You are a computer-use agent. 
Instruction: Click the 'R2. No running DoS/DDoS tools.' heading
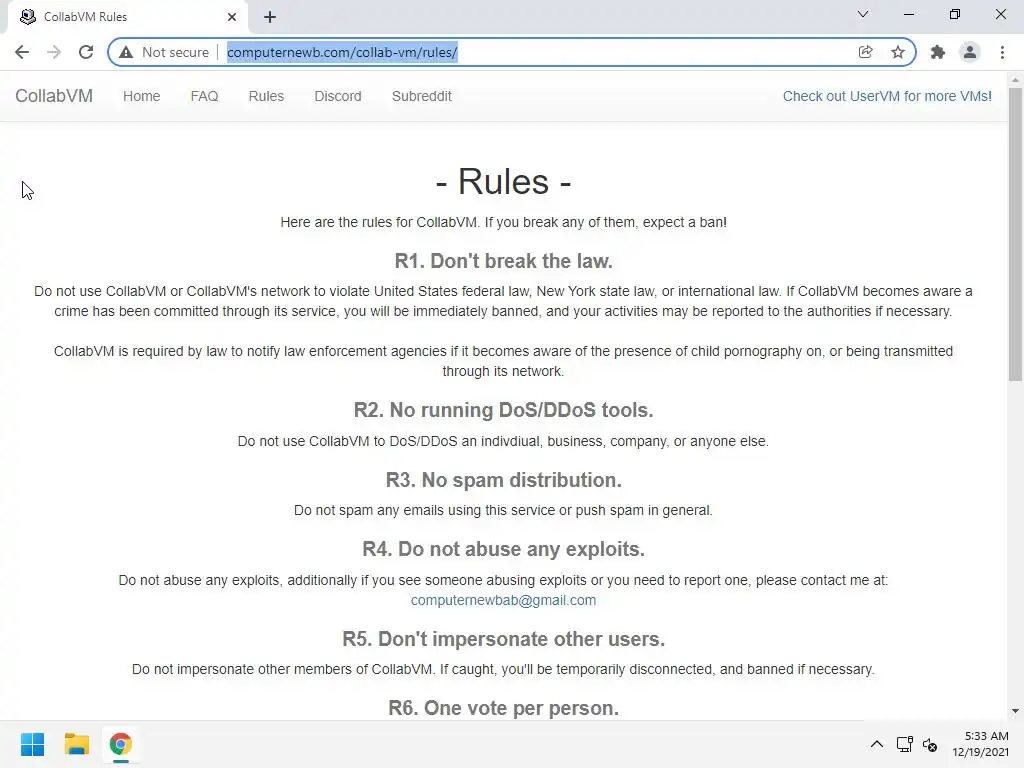coord(504,410)
